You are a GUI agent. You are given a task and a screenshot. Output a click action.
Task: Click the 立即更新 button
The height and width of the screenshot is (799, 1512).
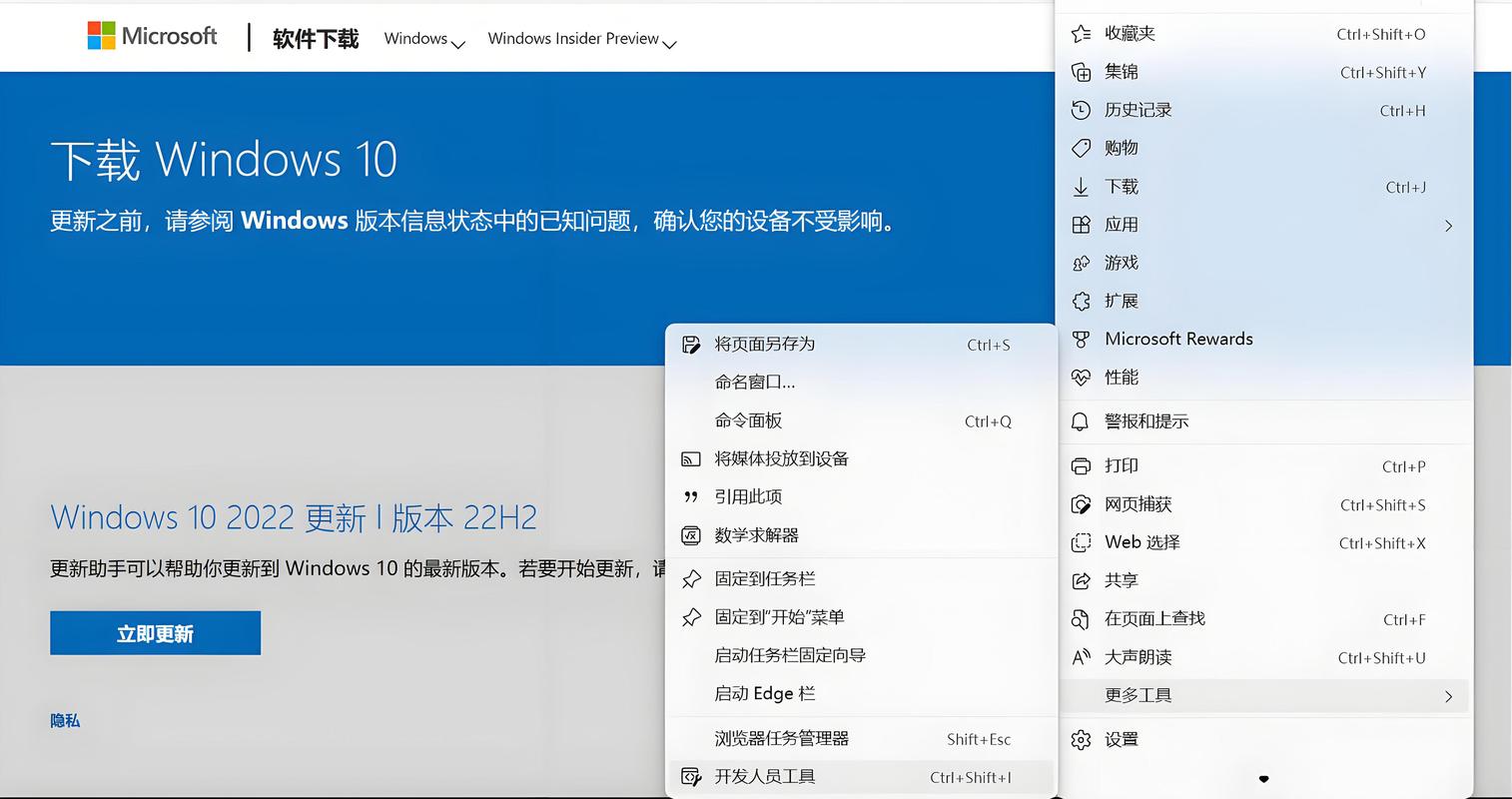(x=155, y=632)
